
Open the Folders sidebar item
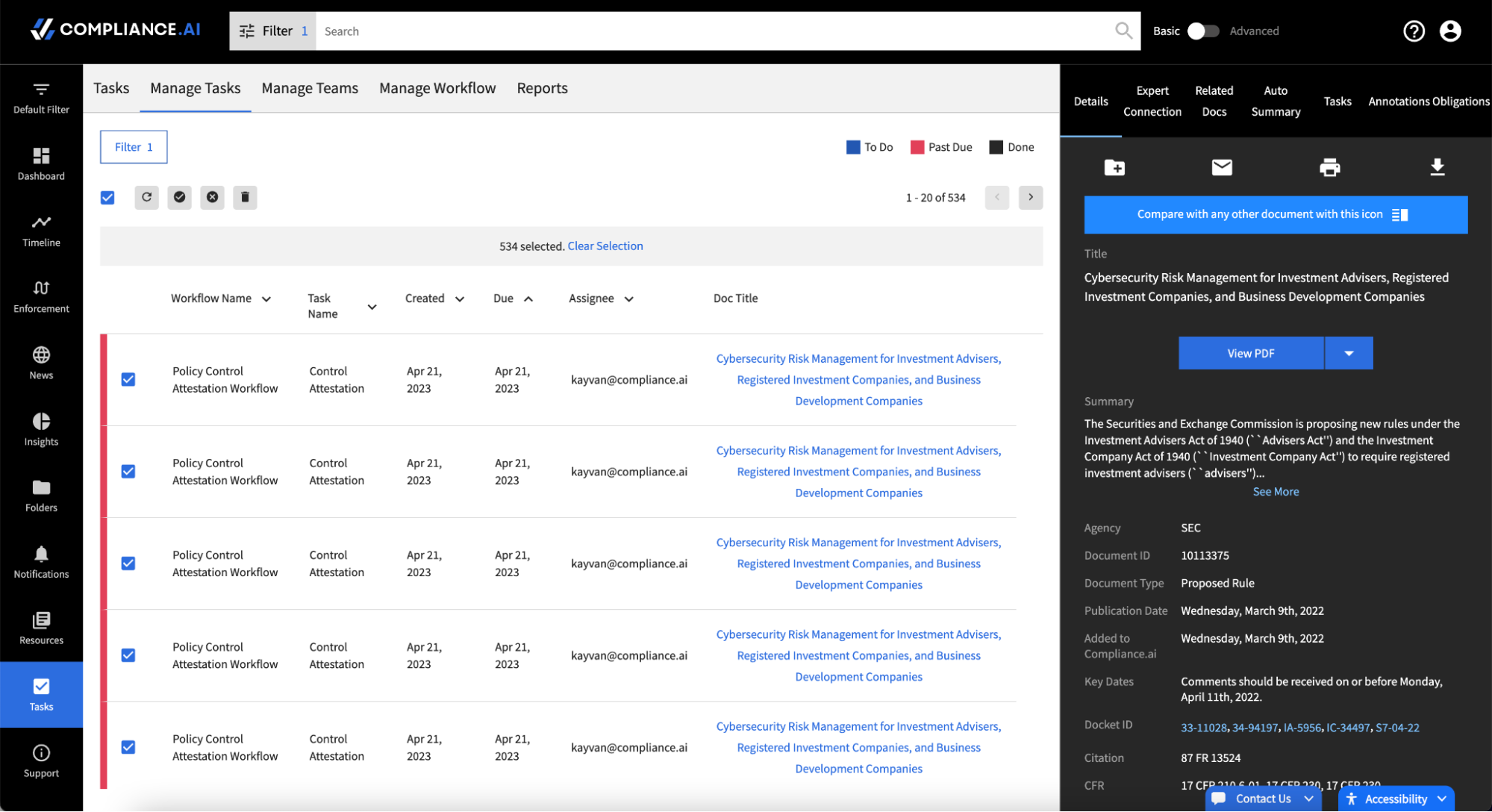click(x=41, y=496)
